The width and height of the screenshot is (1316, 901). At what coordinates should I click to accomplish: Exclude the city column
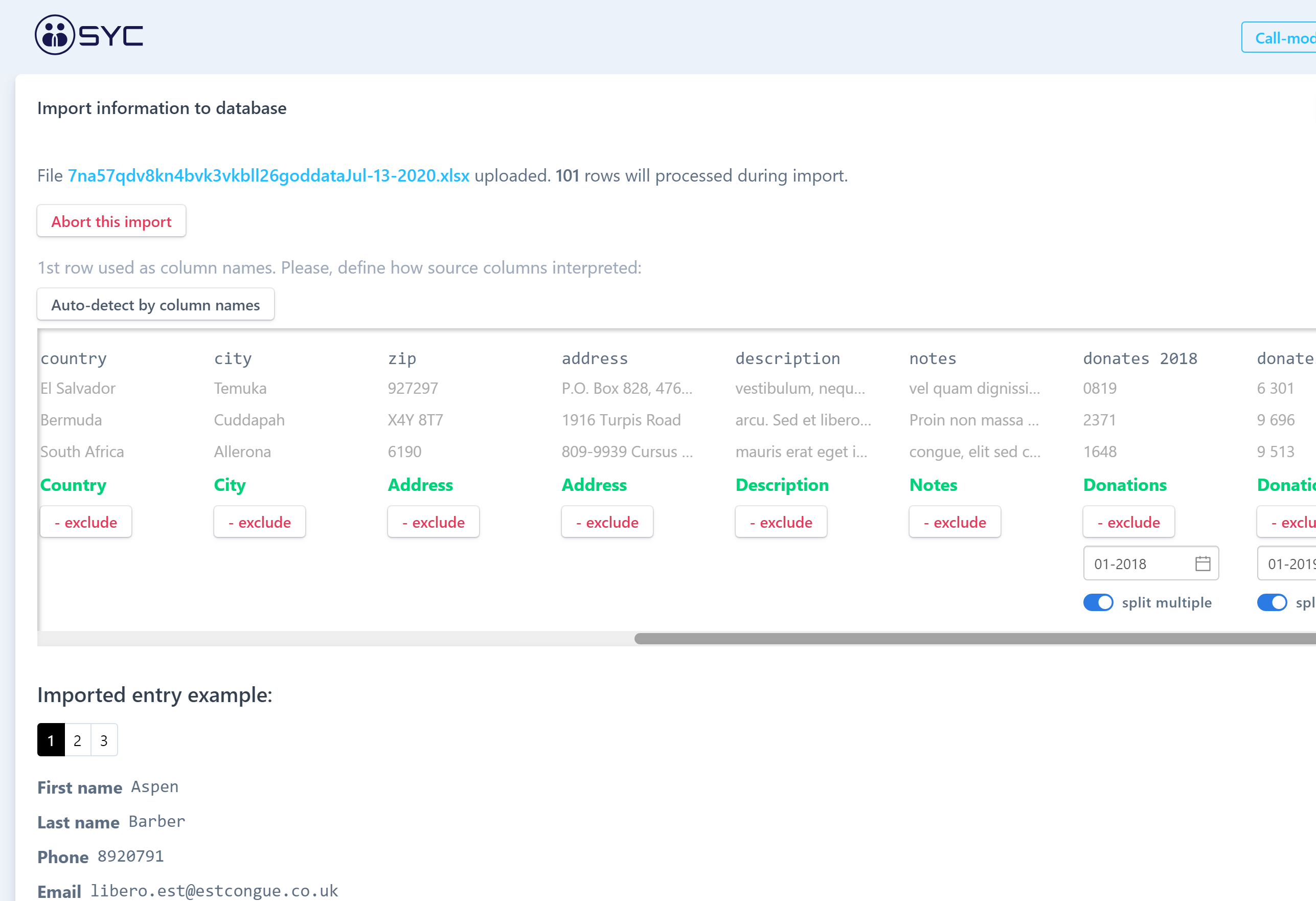(259, 522)
